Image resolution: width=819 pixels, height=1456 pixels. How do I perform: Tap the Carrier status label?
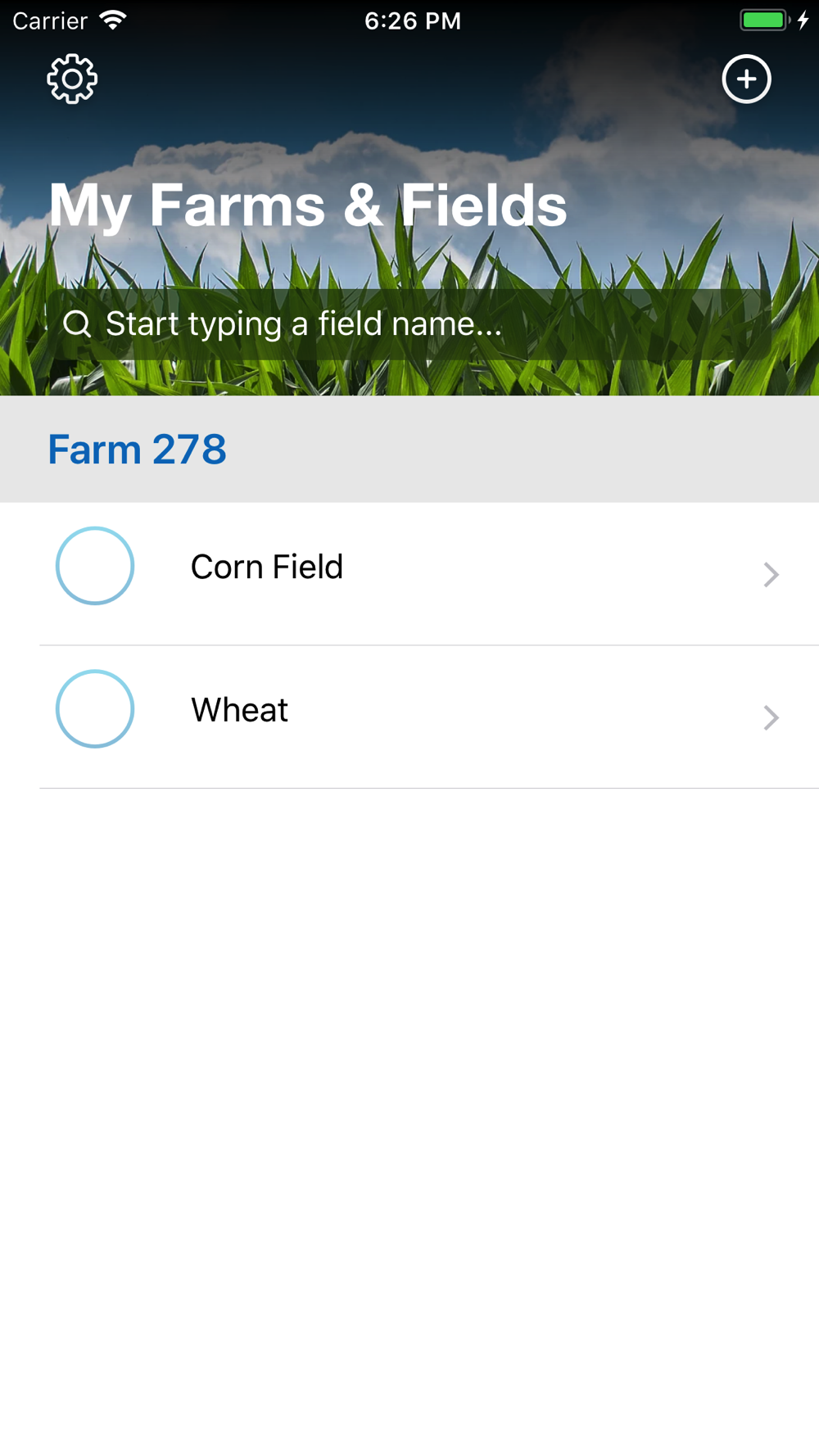50,20
